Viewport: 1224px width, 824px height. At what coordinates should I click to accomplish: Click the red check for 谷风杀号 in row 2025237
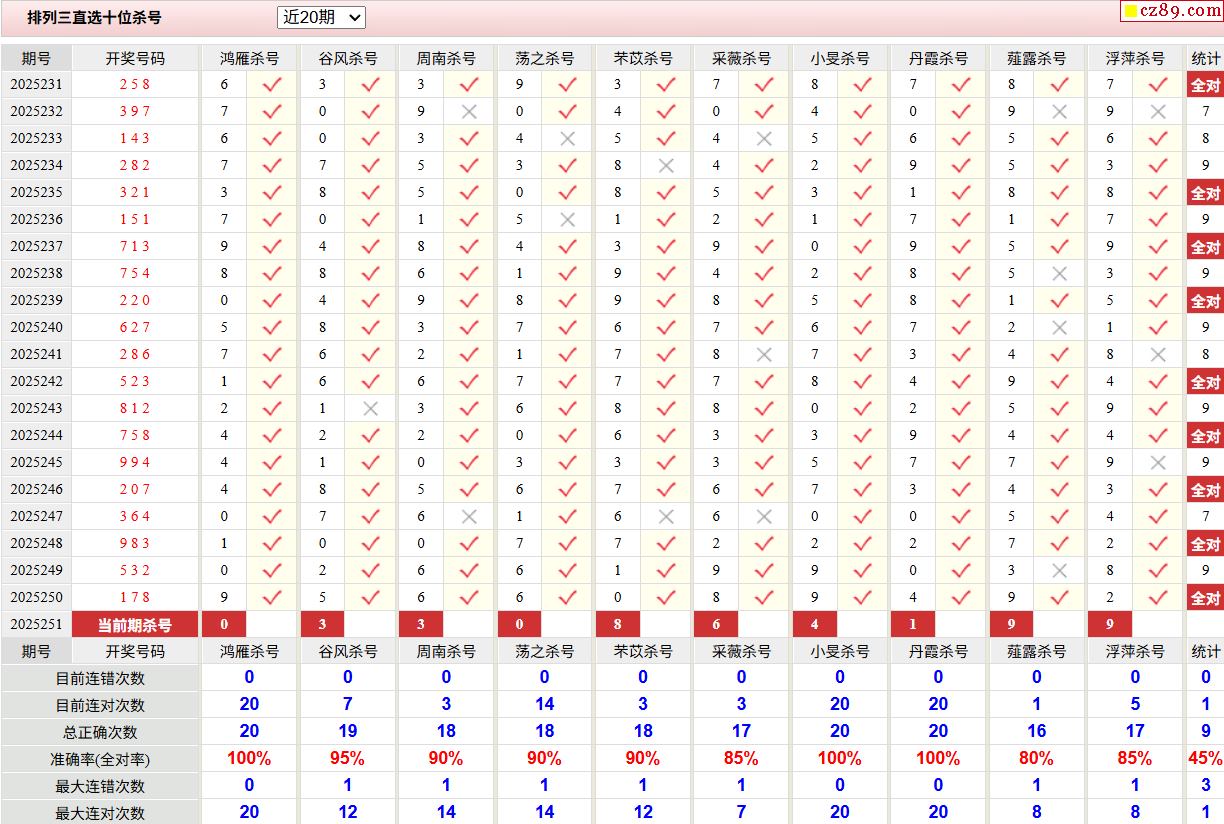point(370,247)
